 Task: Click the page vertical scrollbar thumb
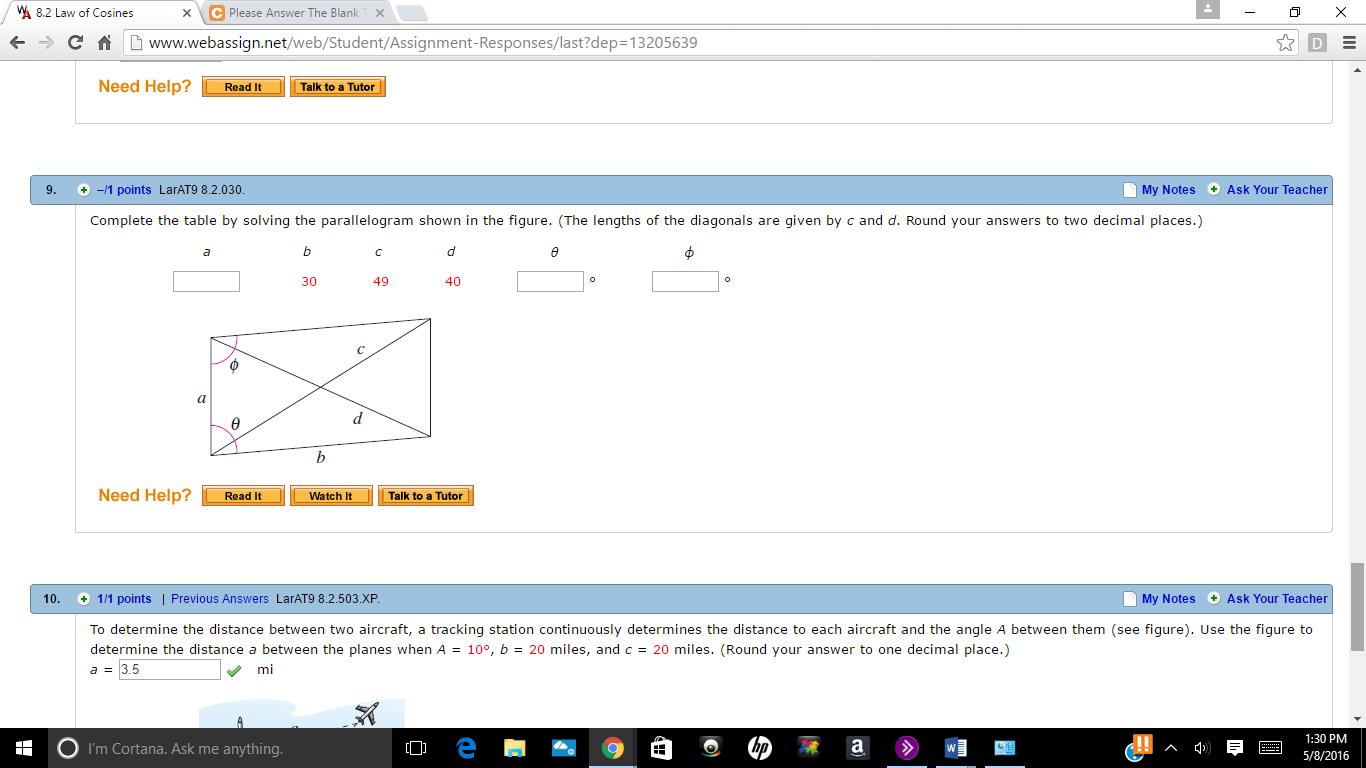click(x=1357, y=607)
